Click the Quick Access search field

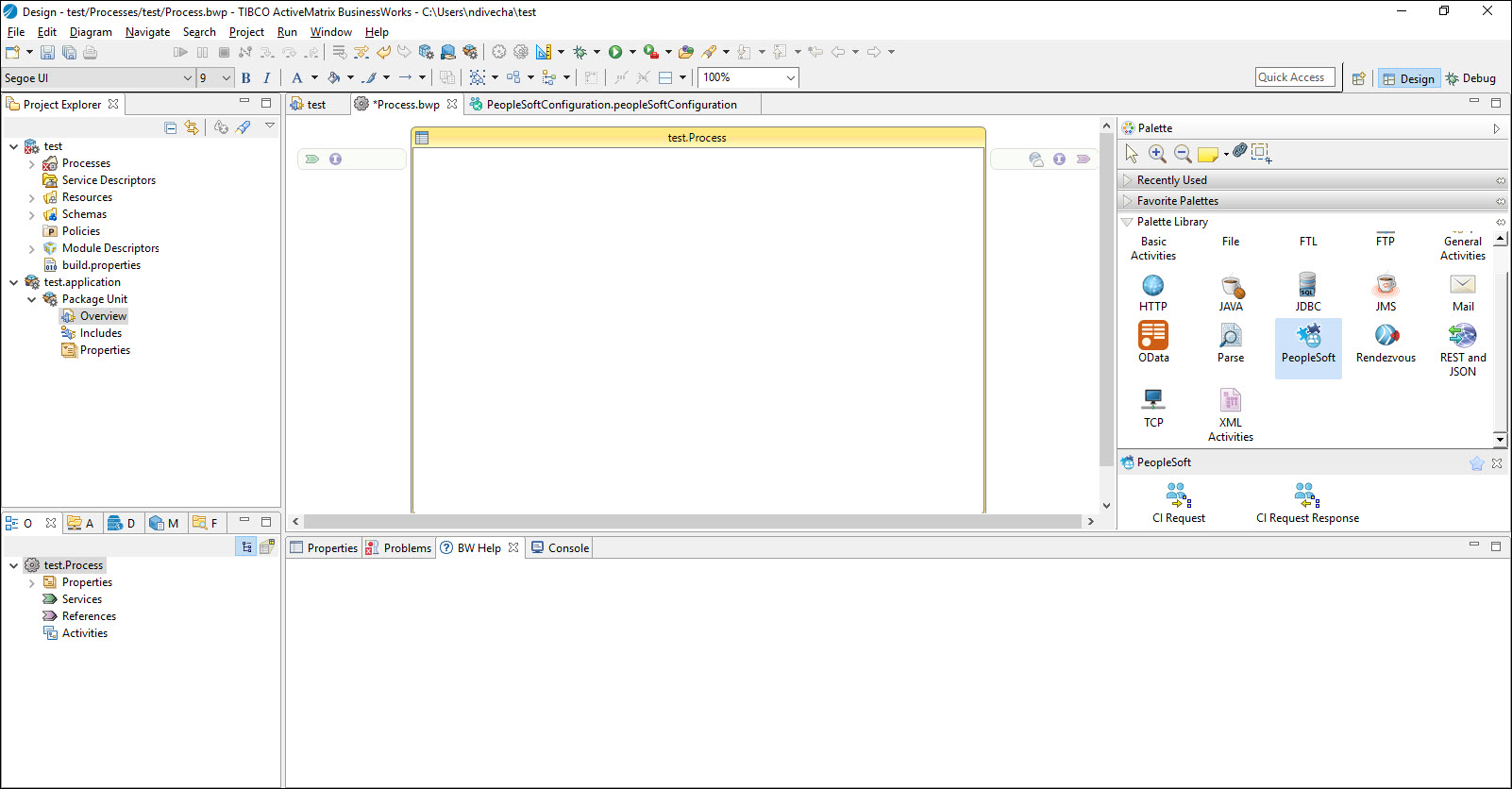1295,77
